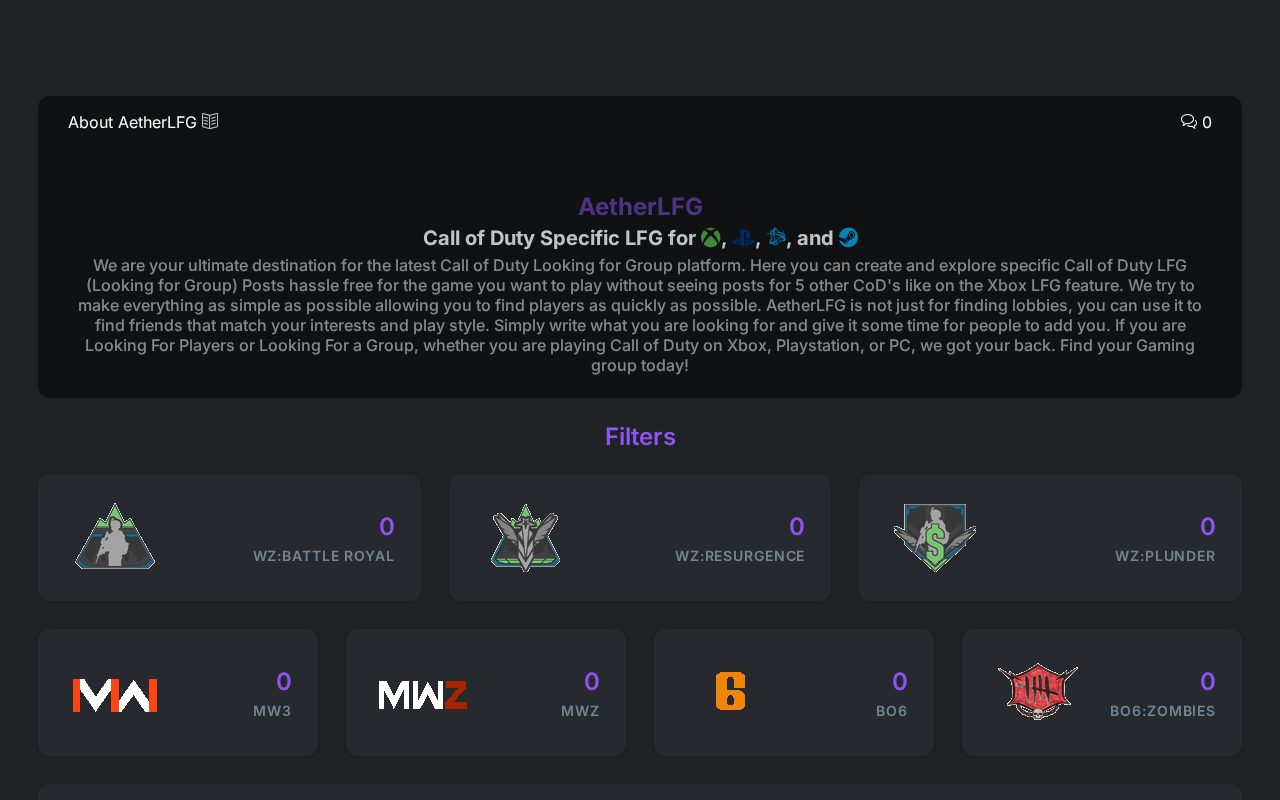
Task: Click the Steam platform icon
Action: coord(848,238)
